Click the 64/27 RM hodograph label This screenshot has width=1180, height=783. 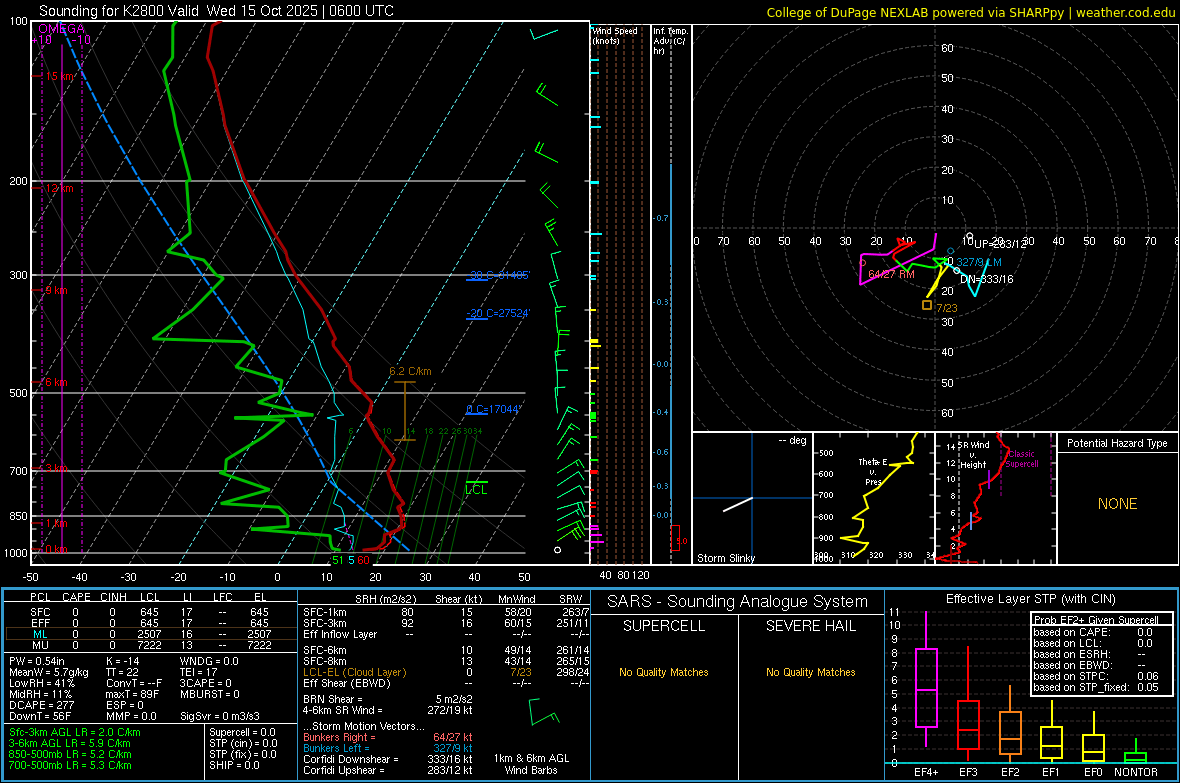891,274
